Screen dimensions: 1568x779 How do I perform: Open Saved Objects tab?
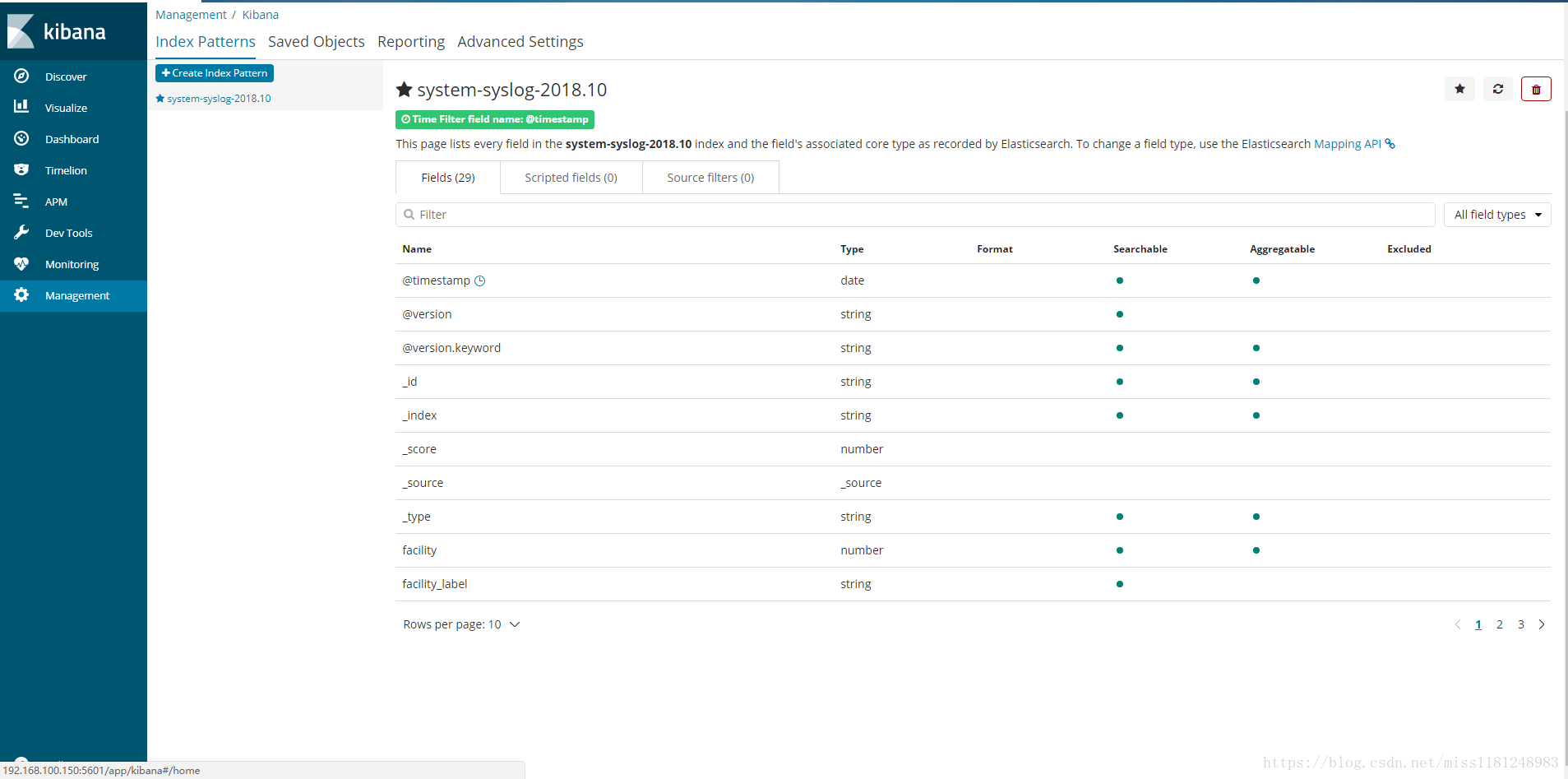(317, 42)
